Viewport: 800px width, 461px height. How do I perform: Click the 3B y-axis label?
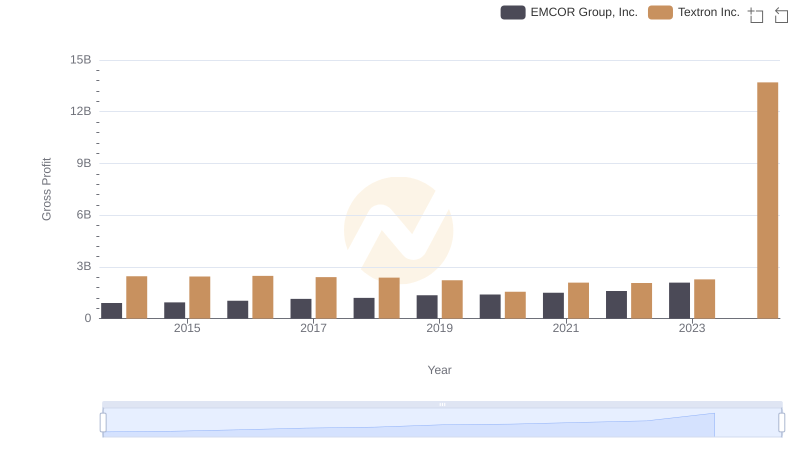[84, 266]
